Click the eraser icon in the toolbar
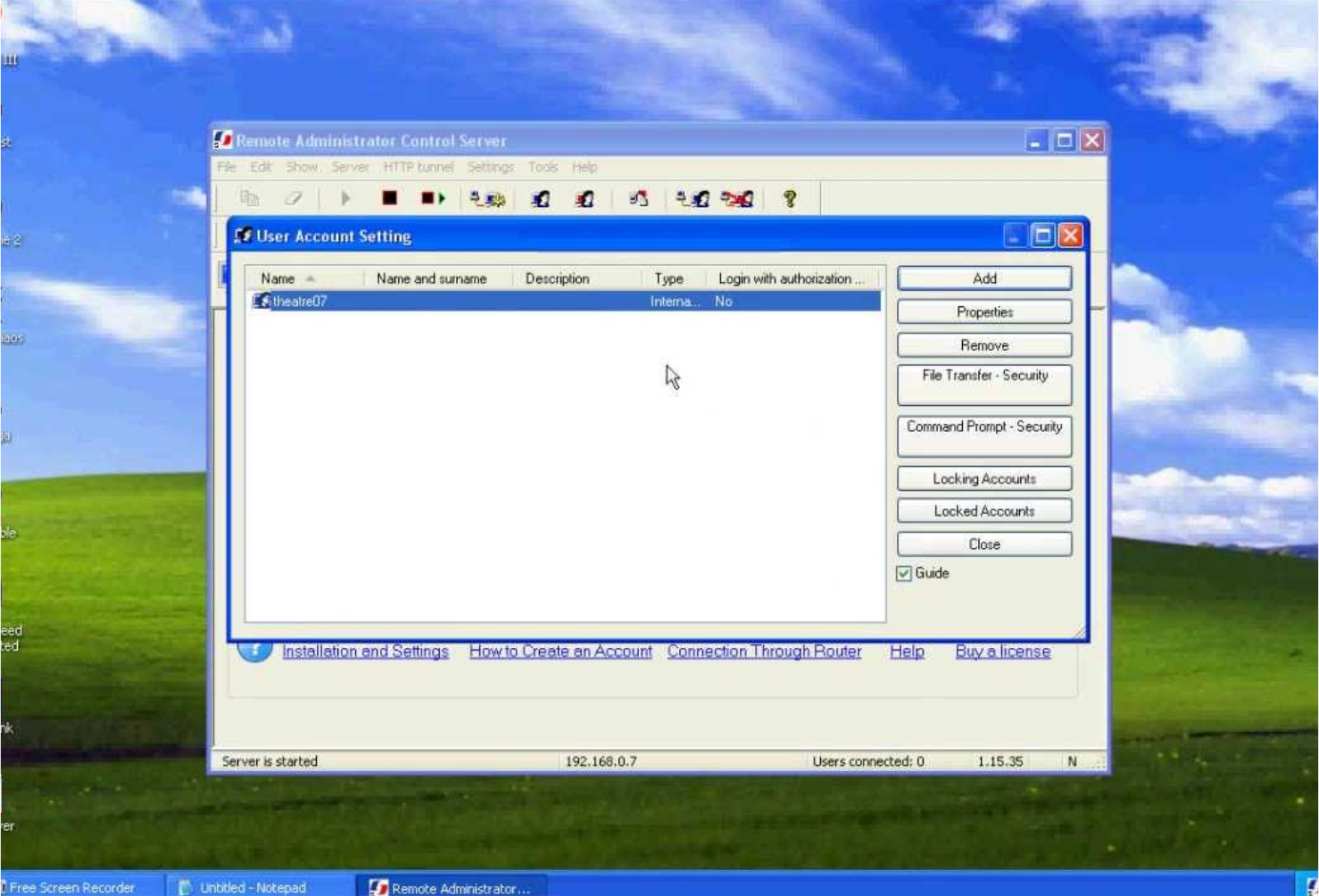The image size is (1319, 896). [x=293, y=198]
